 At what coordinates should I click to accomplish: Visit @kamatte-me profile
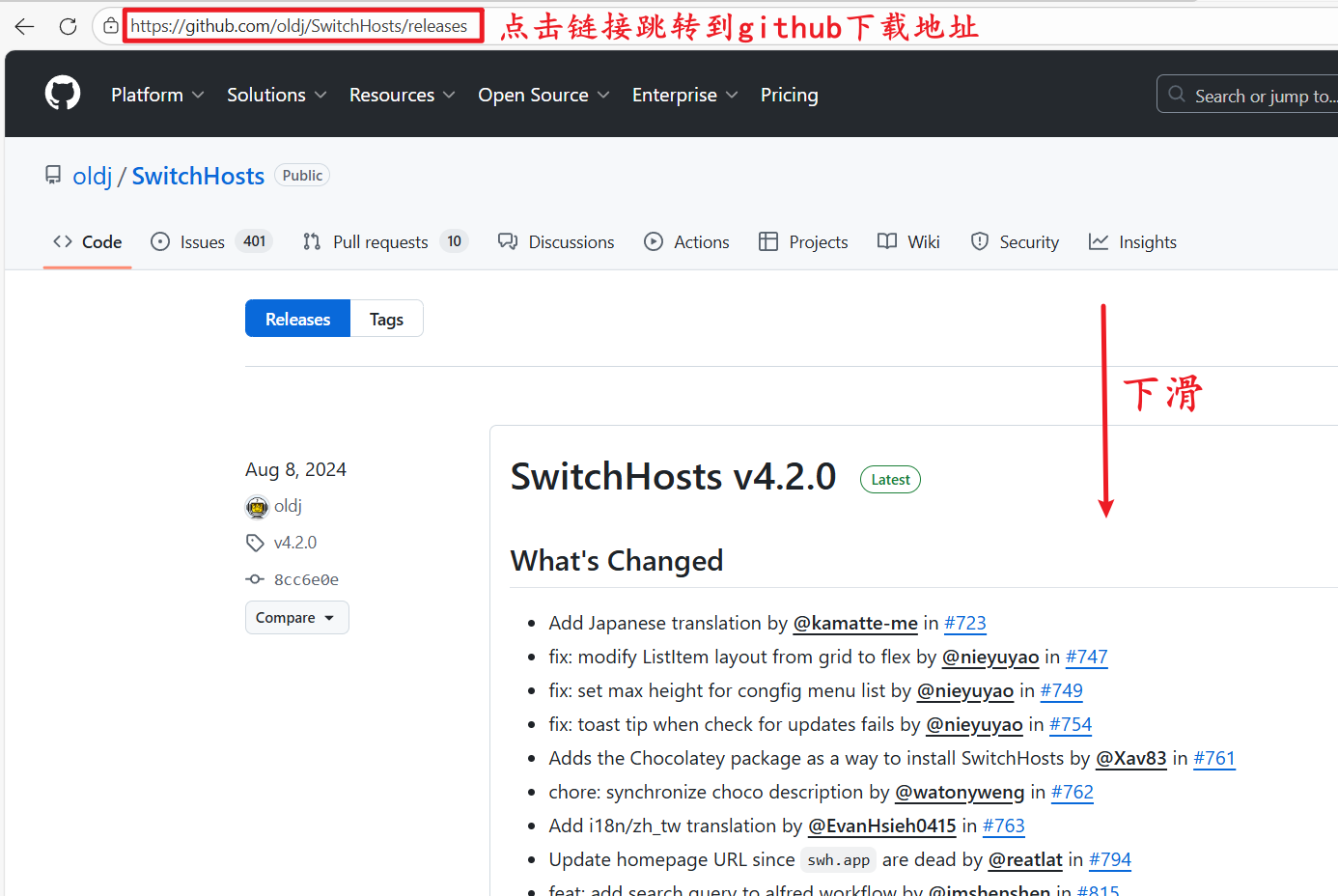point(855,623)
